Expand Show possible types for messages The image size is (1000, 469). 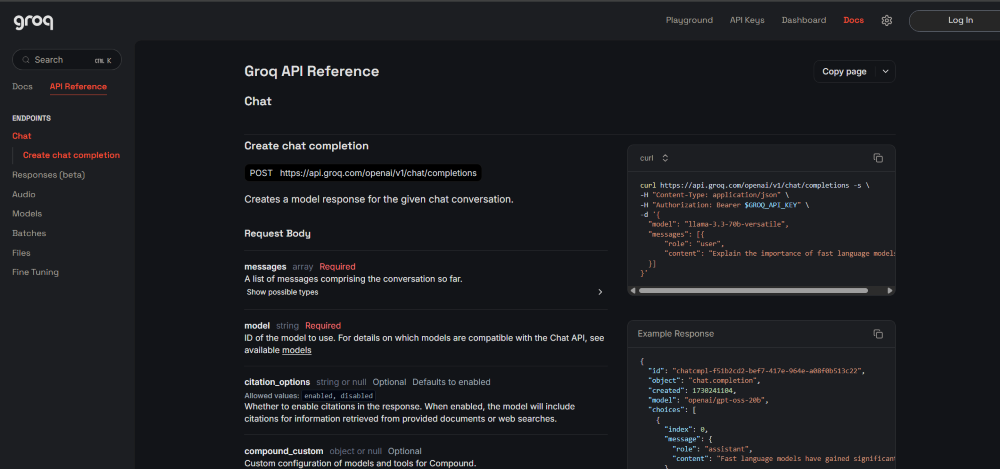(283, 292)
